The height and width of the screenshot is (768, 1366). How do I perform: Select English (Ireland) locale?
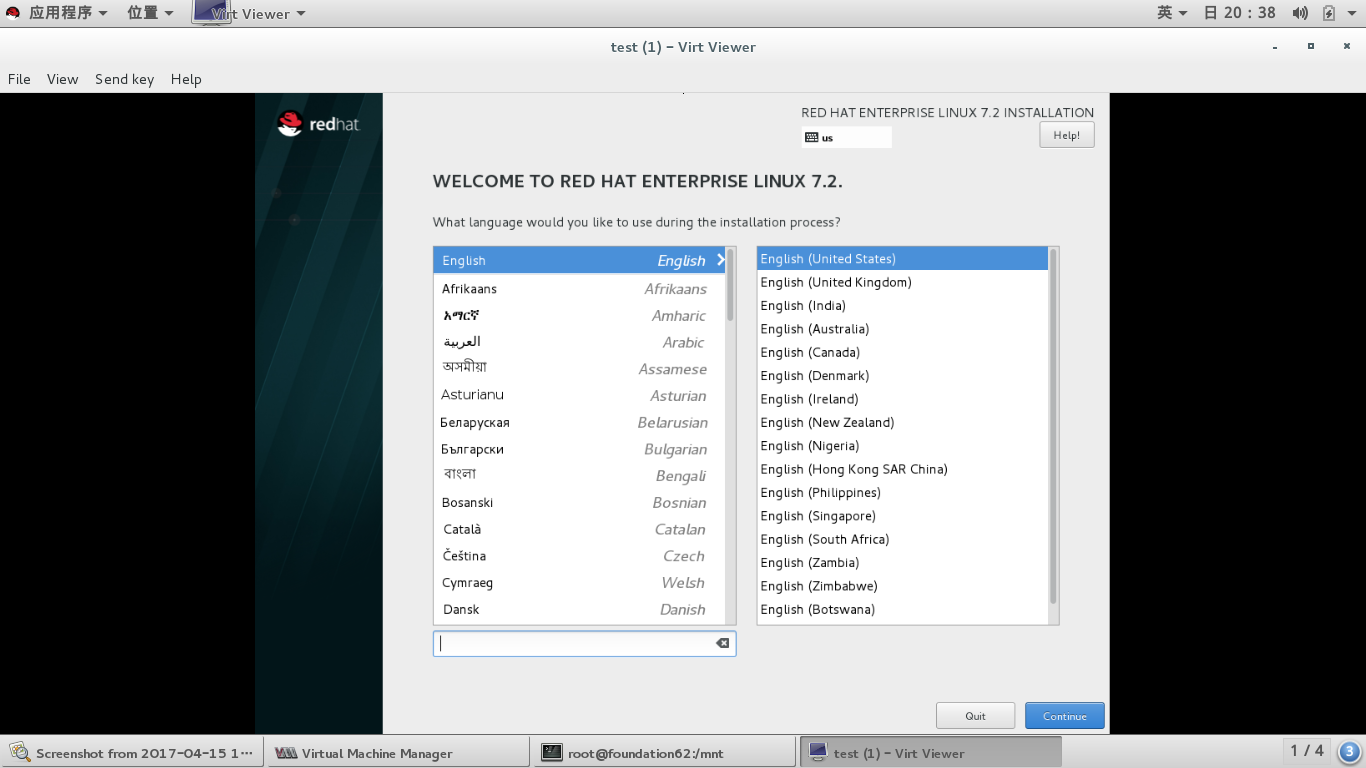[903, 399]
